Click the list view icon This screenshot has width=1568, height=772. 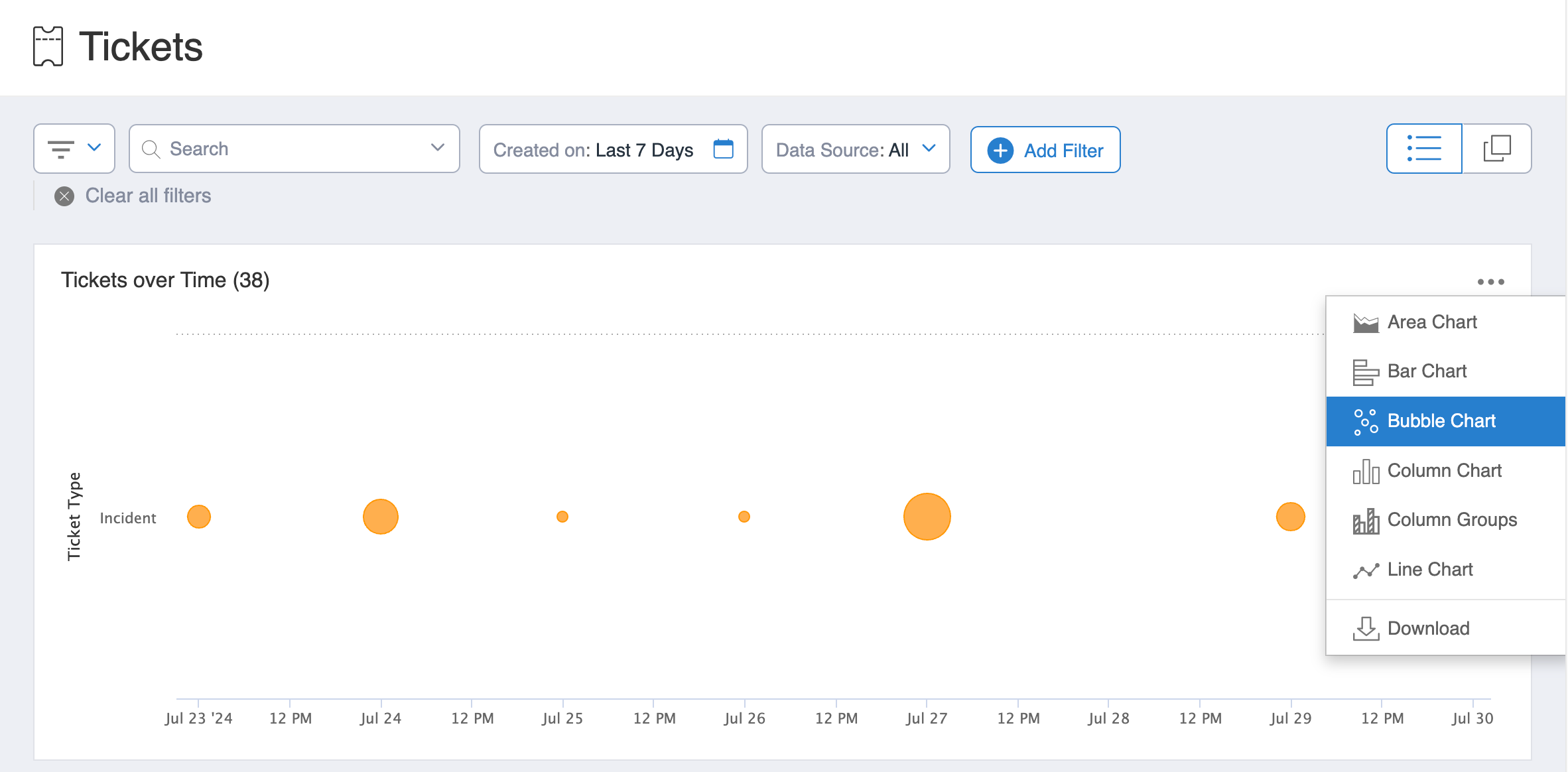(1424, 149)
